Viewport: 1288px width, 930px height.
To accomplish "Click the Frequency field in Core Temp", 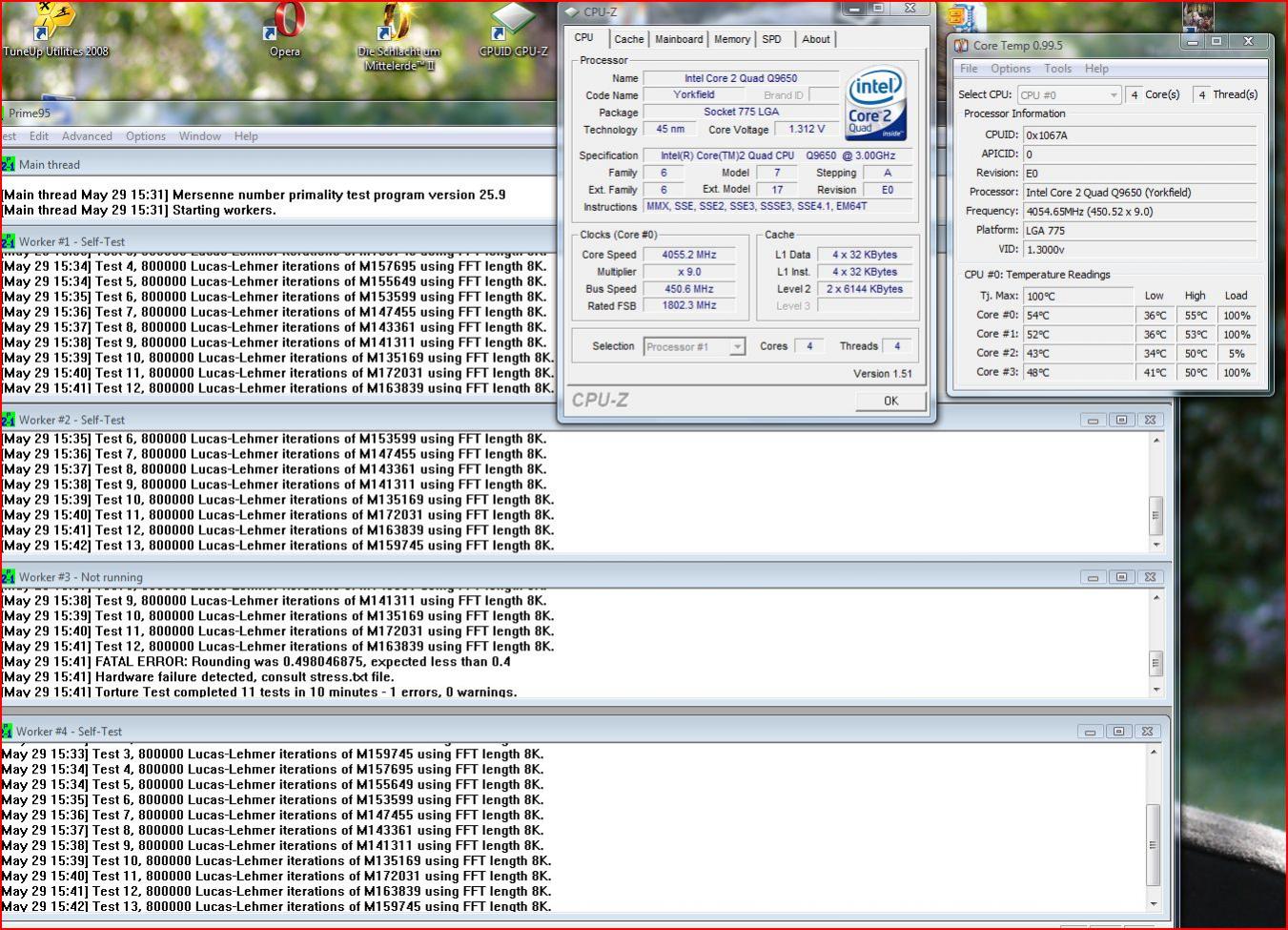I will point(1139,212).
